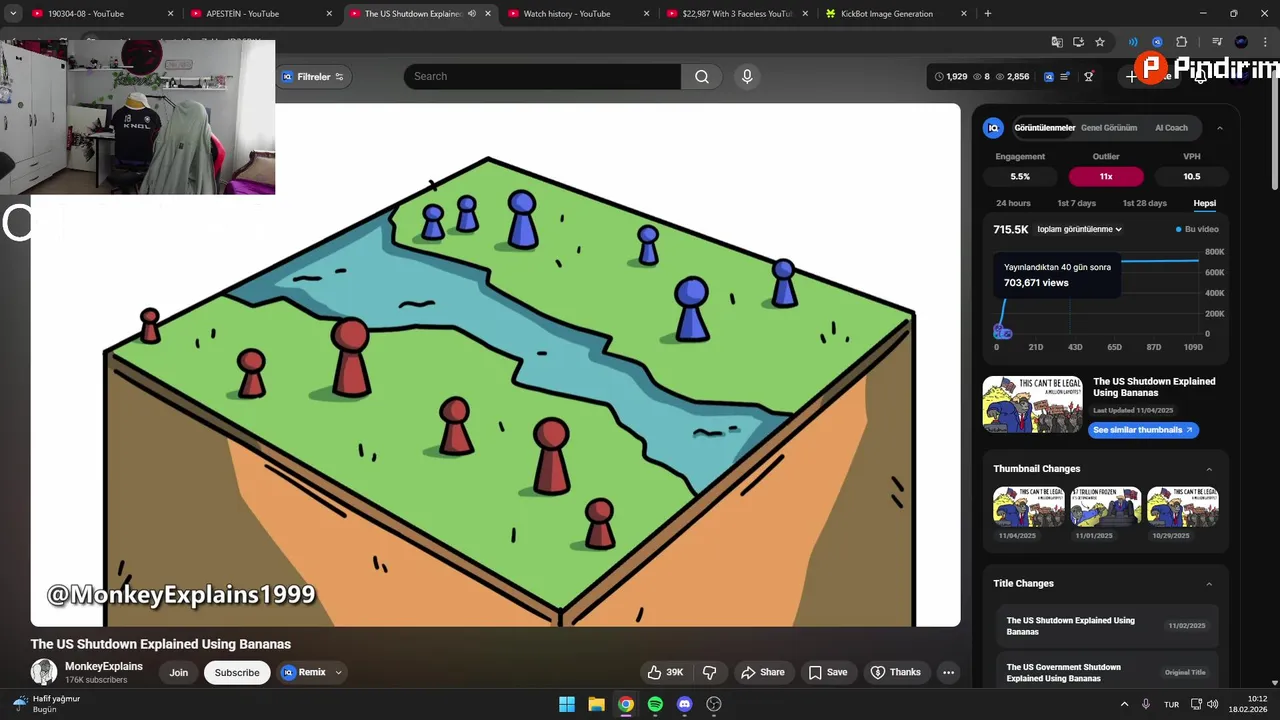Dislike the video with thumbs down
Screen dimensions: 1280x720
click(709, 672)
